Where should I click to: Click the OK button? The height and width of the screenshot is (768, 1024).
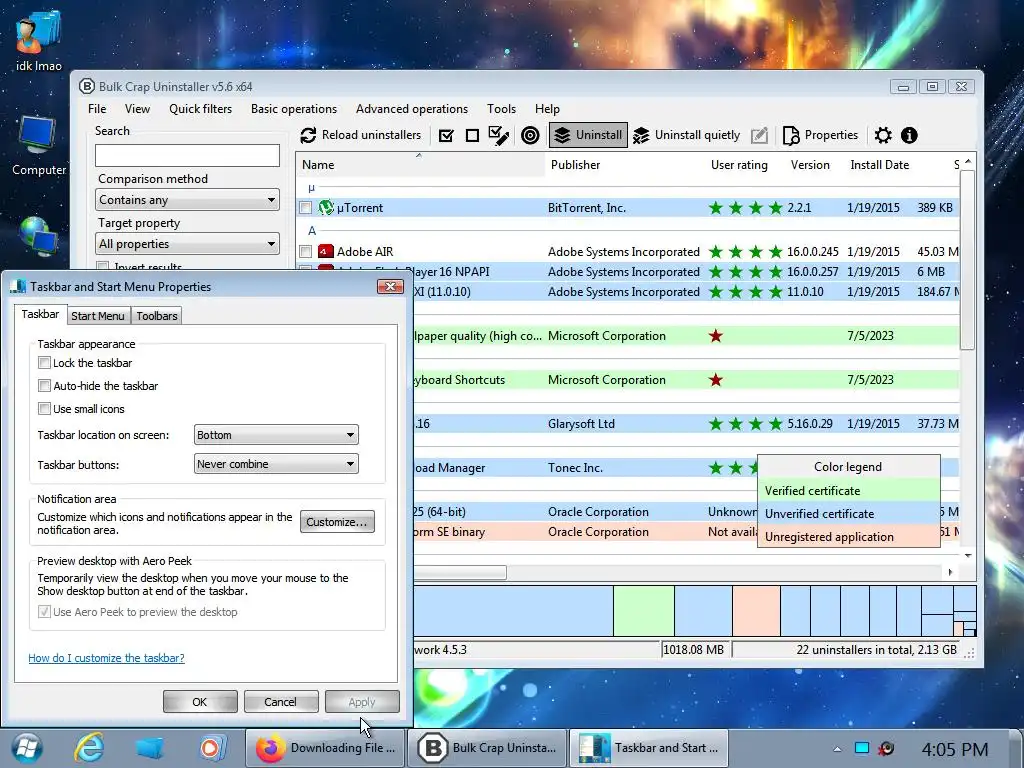point(200,702)
